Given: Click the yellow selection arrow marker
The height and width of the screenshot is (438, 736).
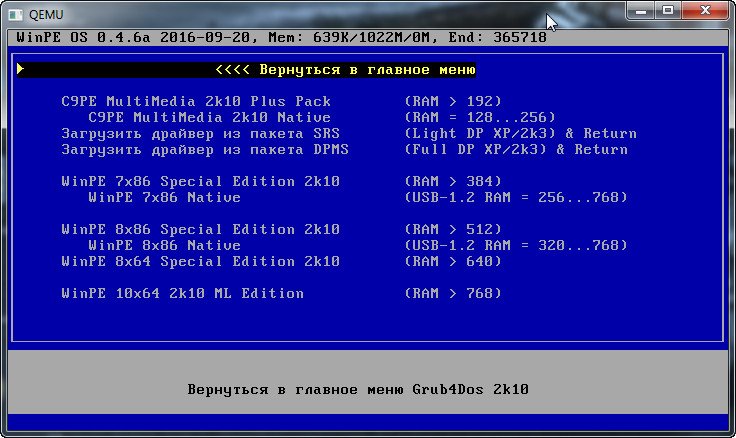Looking at the screenshot, I should pyautogui.click(x=20, y=69).
